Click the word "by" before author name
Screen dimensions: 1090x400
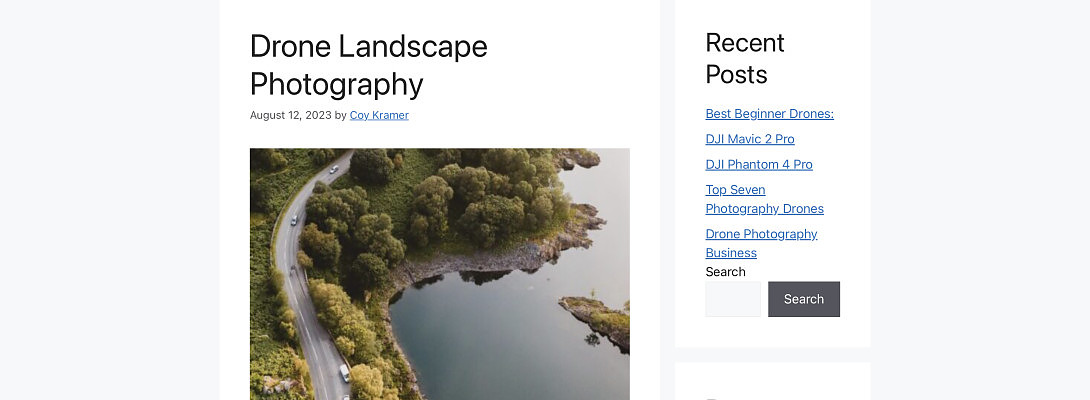pos(340,115)
